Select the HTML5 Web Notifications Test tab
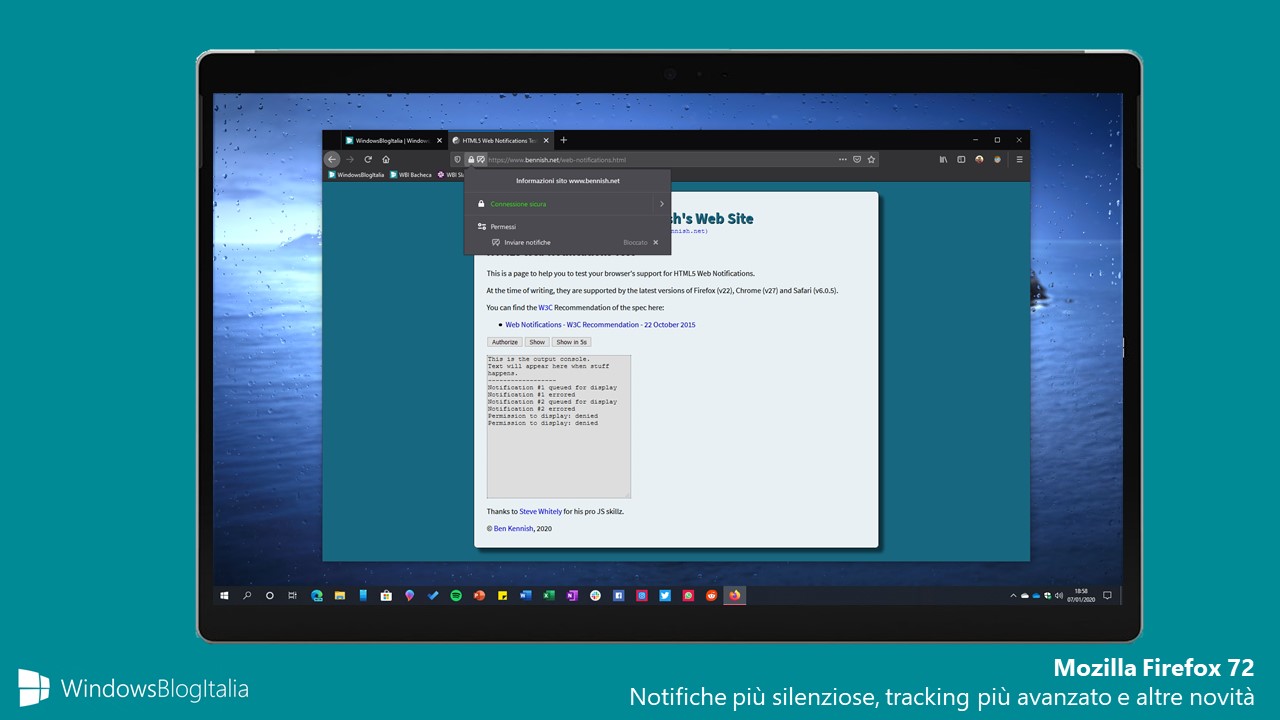 [500, 140]
